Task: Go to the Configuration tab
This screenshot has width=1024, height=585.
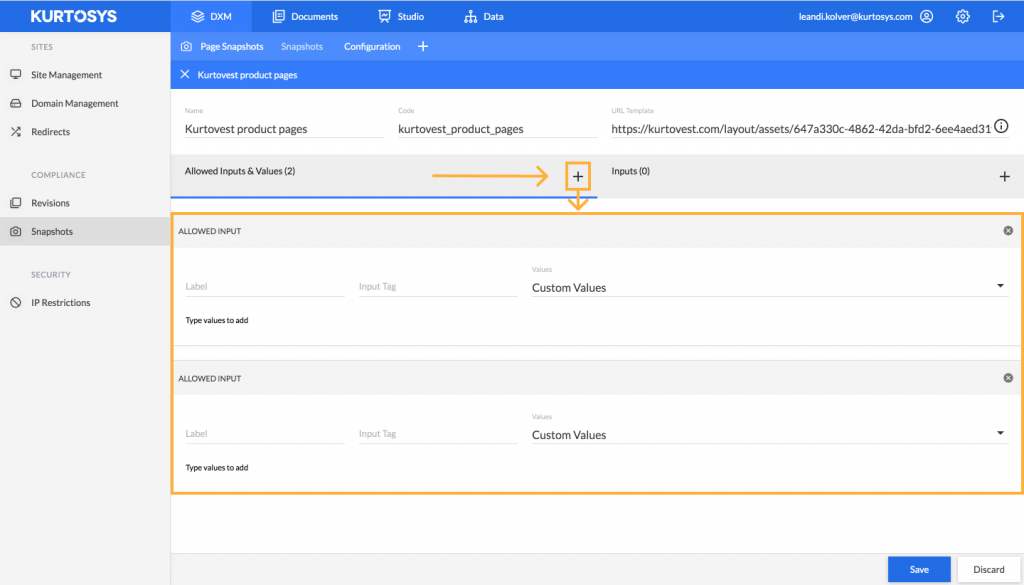Action: tap(371, 45)
